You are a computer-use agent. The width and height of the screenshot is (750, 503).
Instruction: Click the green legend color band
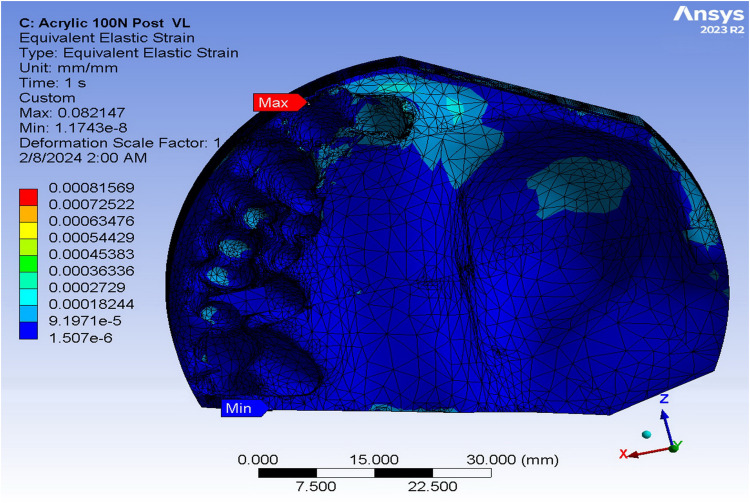[x=28, y=264]
